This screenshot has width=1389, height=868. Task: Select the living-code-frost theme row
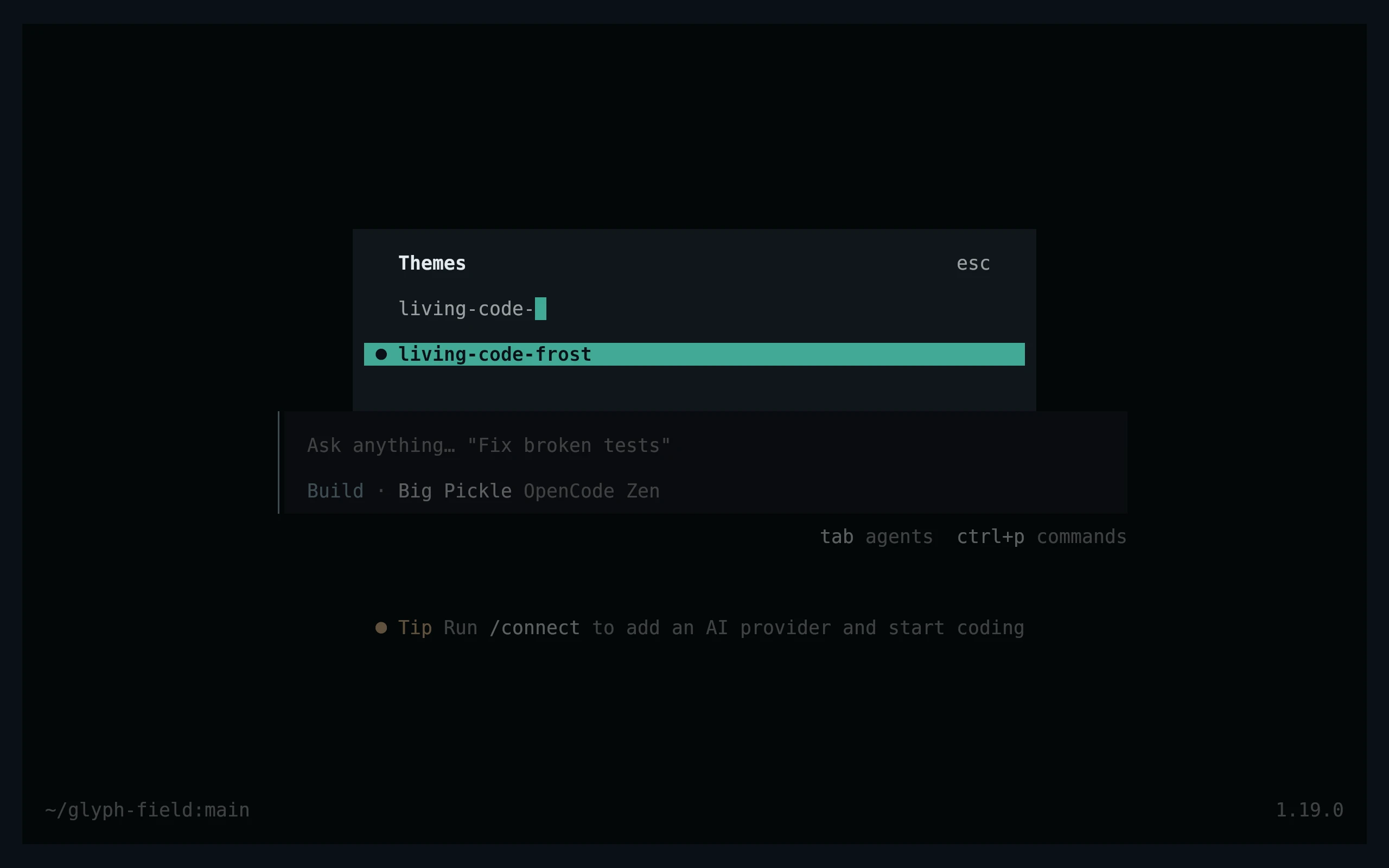694,354
